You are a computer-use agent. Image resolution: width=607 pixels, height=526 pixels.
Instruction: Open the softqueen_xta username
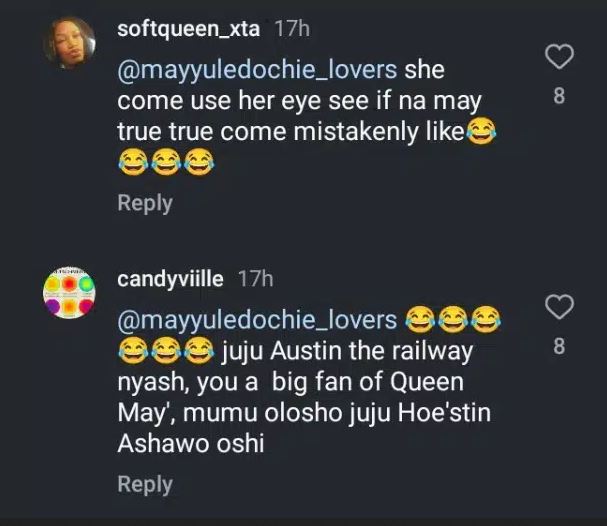pyautogui.click(x=189, y=29)
